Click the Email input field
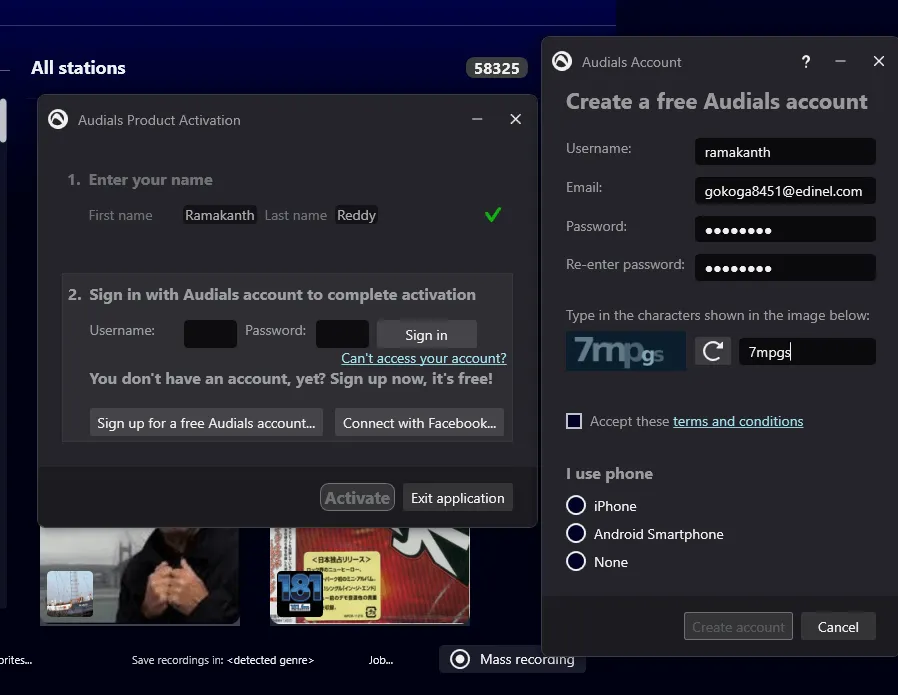The height and width of the screenshot is (695, 898). point(784,190)
